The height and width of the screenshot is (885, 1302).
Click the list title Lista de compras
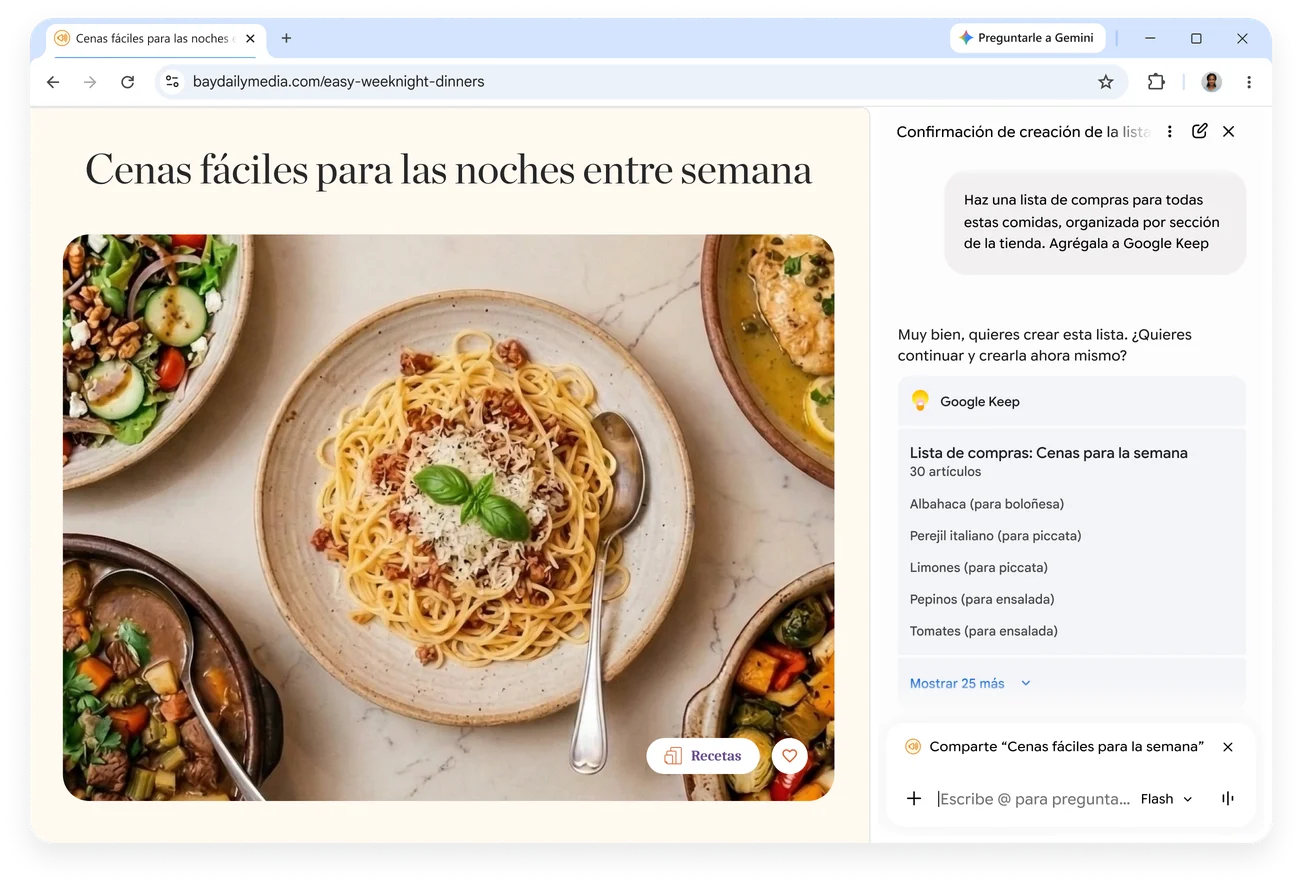(1049, 453)
